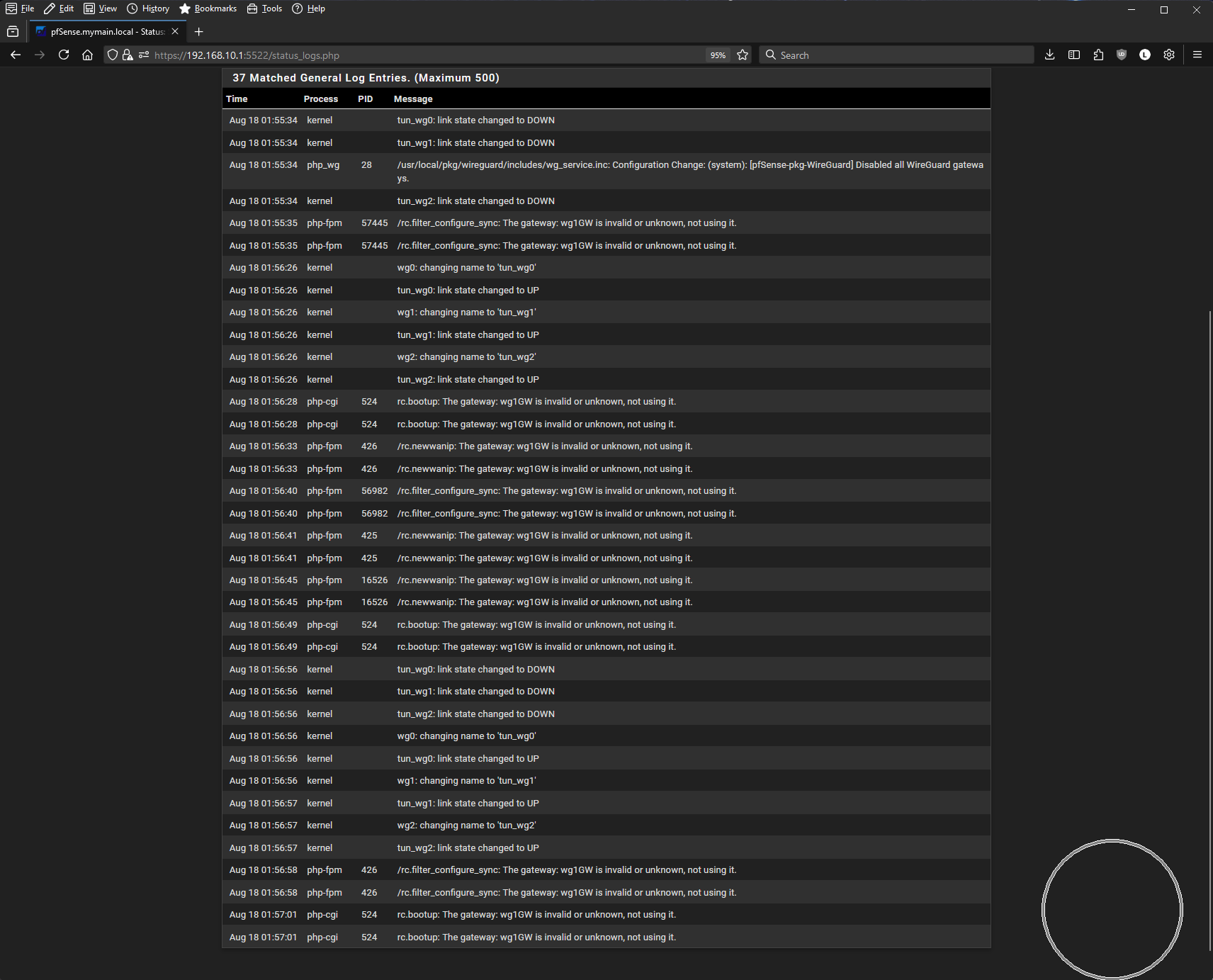Open the File menu
The image size is (1213, 980).
pyautogui.click(x=20, y=9)
